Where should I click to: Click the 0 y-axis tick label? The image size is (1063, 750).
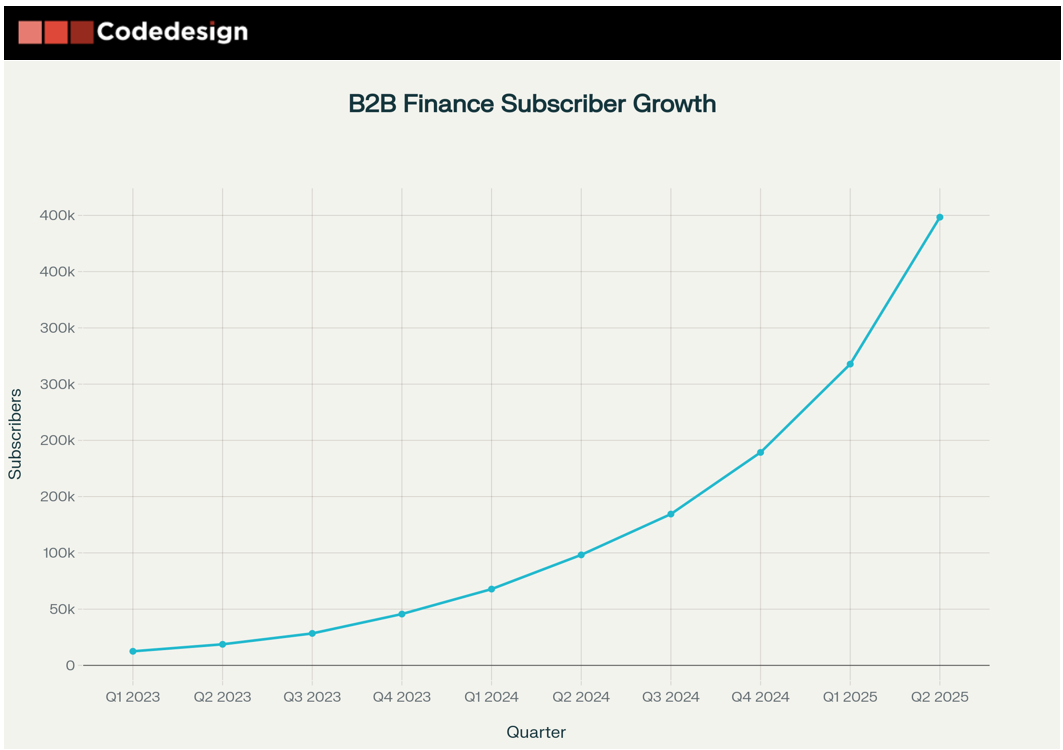[70, 665]
